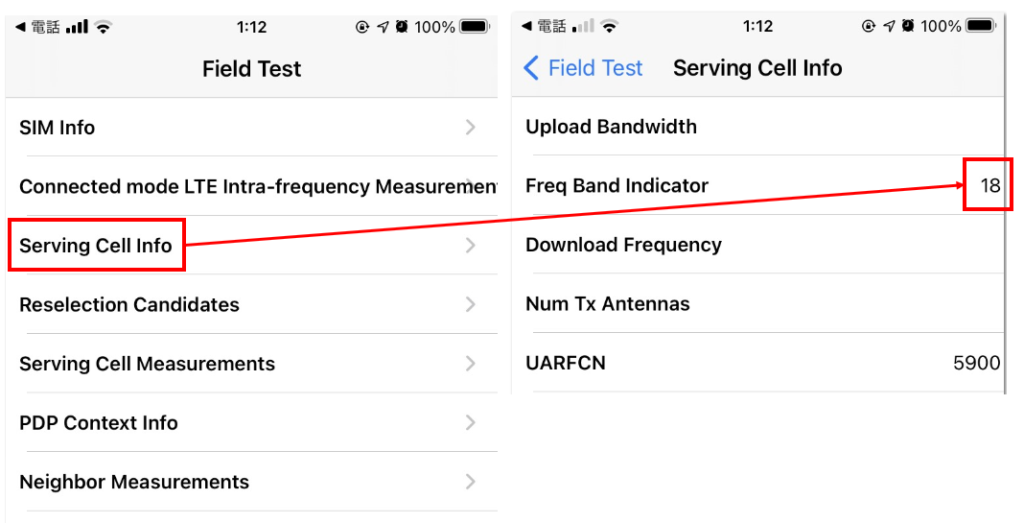
Task: Select the UARFCN row showing 5900
Action: pos(758,362)
